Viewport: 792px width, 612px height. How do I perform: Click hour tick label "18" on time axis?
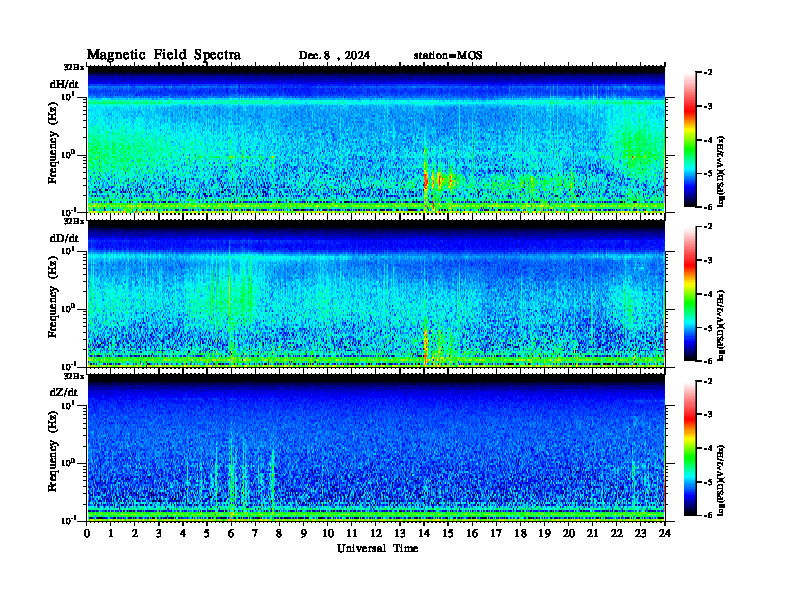tap(520, 533)
